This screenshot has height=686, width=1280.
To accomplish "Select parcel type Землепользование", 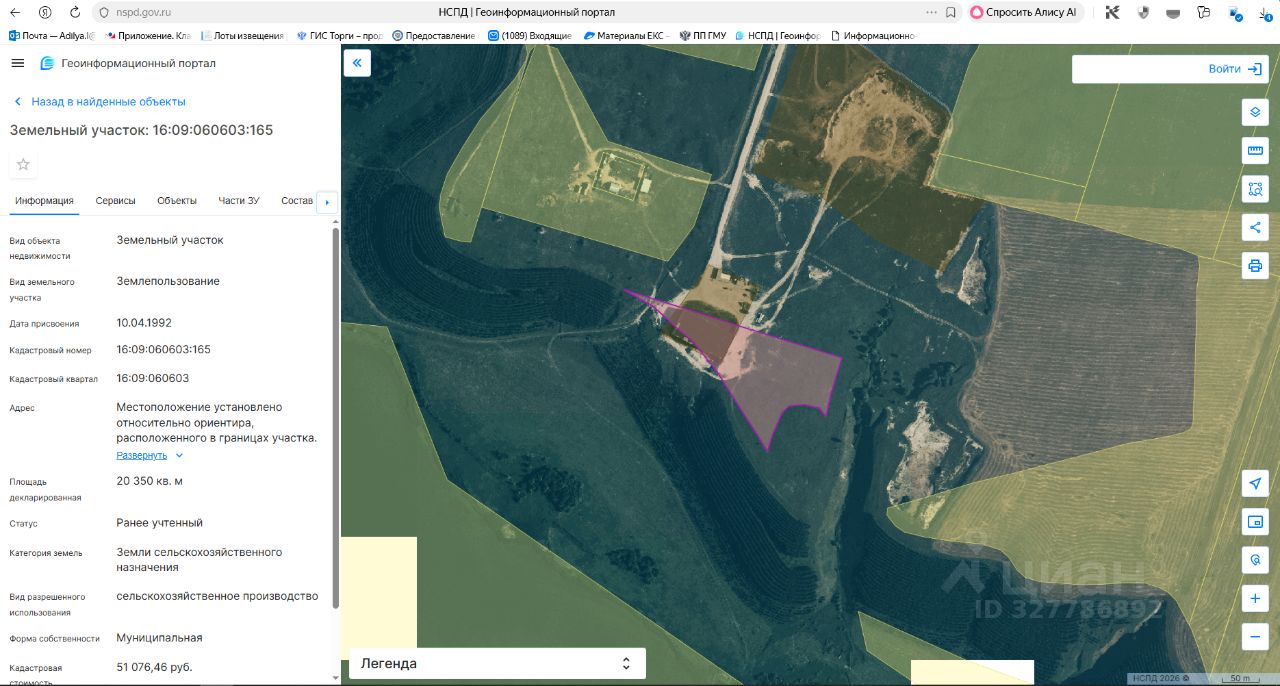I will click(x=168, y=281).
